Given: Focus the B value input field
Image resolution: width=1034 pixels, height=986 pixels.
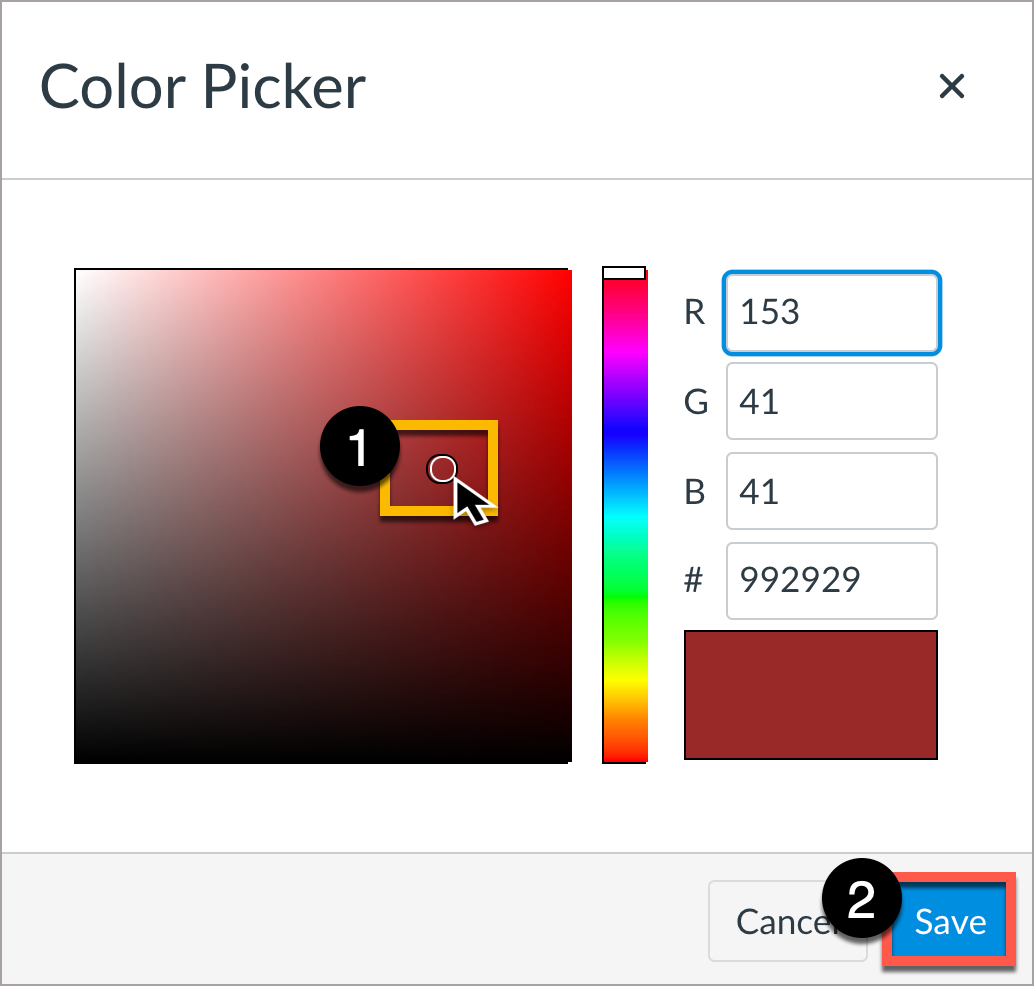Looking at the screenshot, I should [x=831, y=492].
